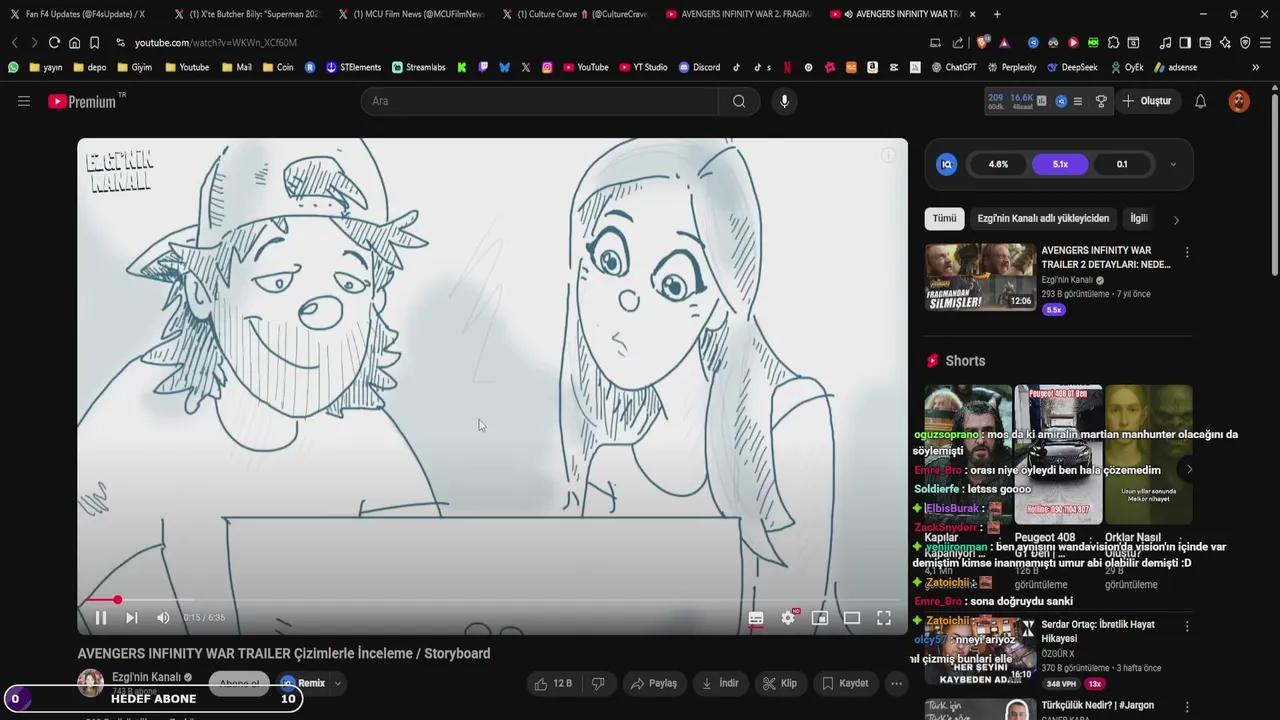Click the İndir download button
The width and height of the screenshot is (1280, 720).
pos(720,683)
